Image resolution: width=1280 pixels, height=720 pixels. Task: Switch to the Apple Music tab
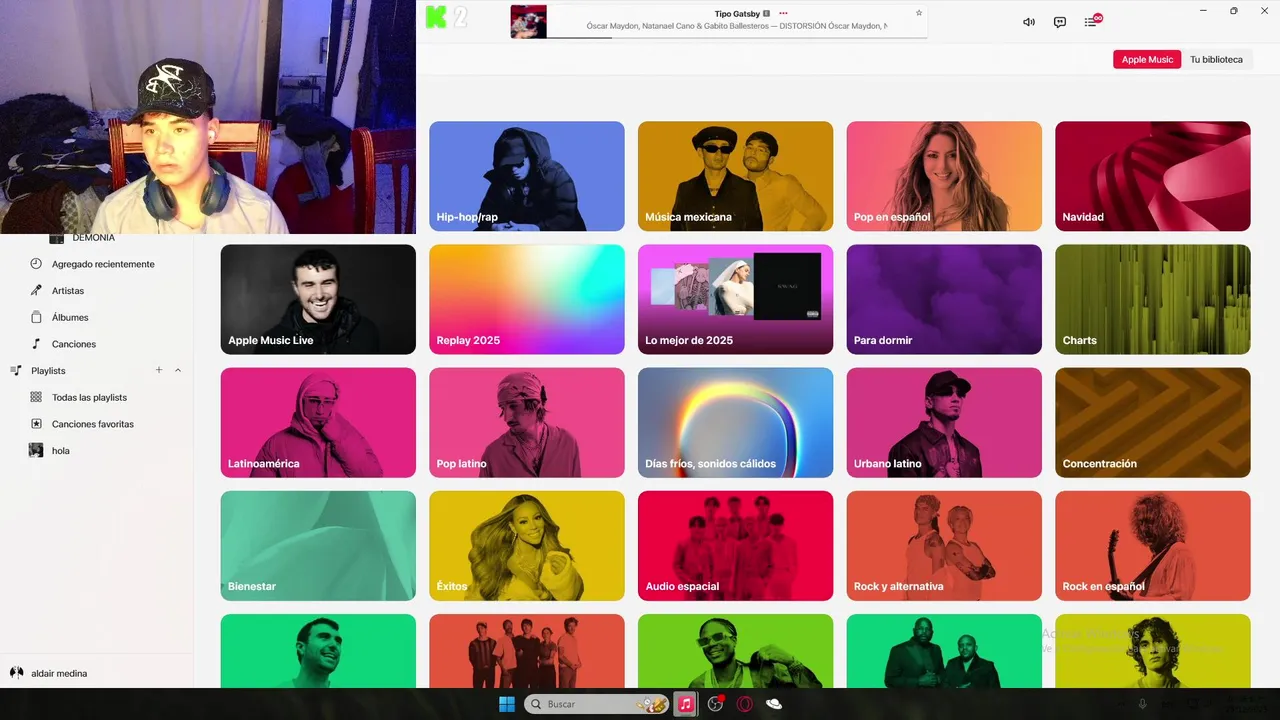1147,59
